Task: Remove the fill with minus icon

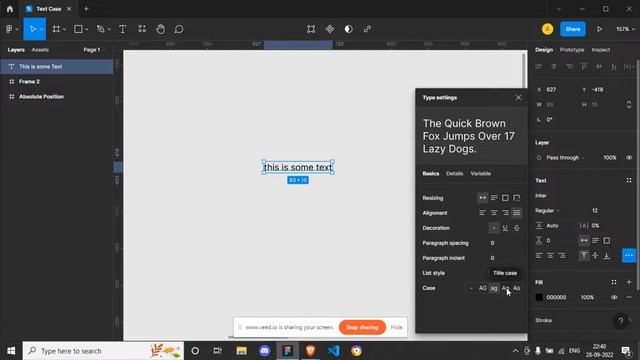Action: click(629, 298)
